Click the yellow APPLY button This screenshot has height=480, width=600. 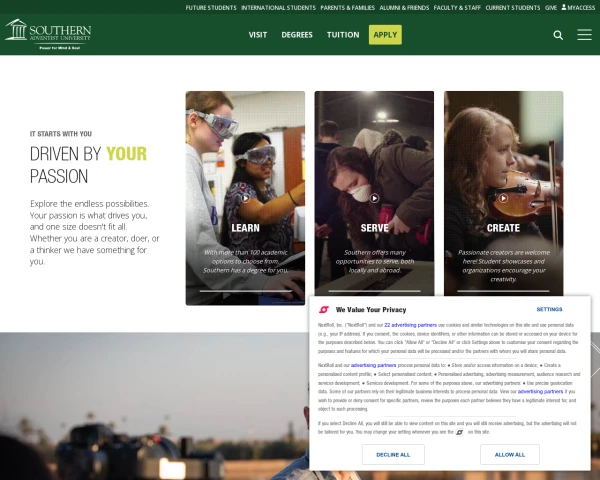point(385,35)
